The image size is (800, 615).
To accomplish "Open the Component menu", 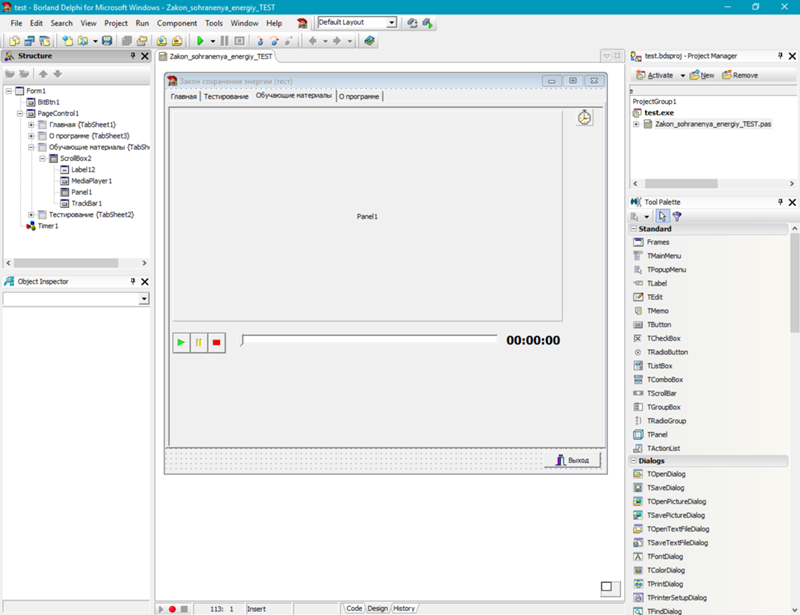I will [177, 22].
